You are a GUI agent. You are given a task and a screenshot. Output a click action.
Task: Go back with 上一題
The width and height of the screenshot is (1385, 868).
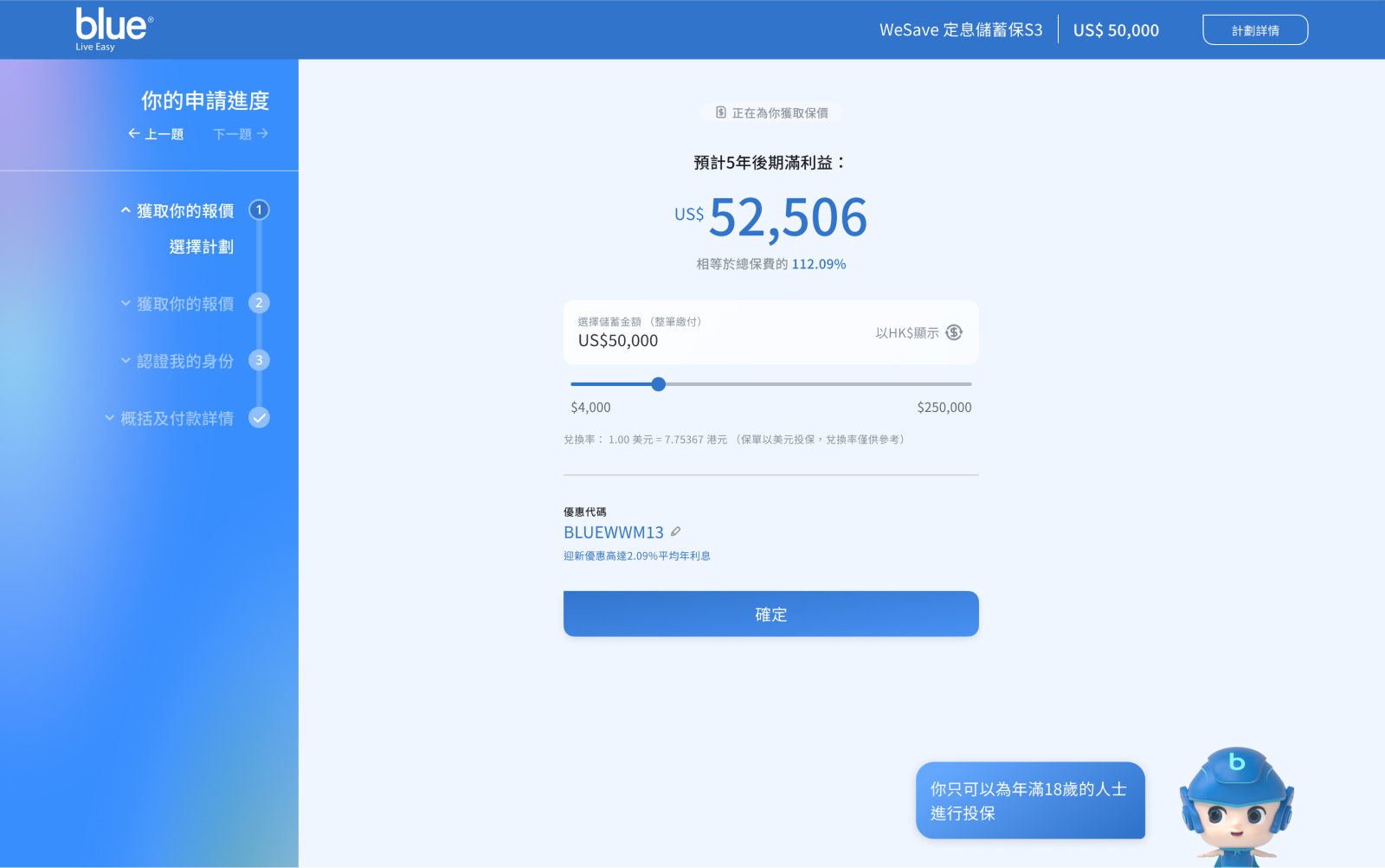click(x=156, y=134)
